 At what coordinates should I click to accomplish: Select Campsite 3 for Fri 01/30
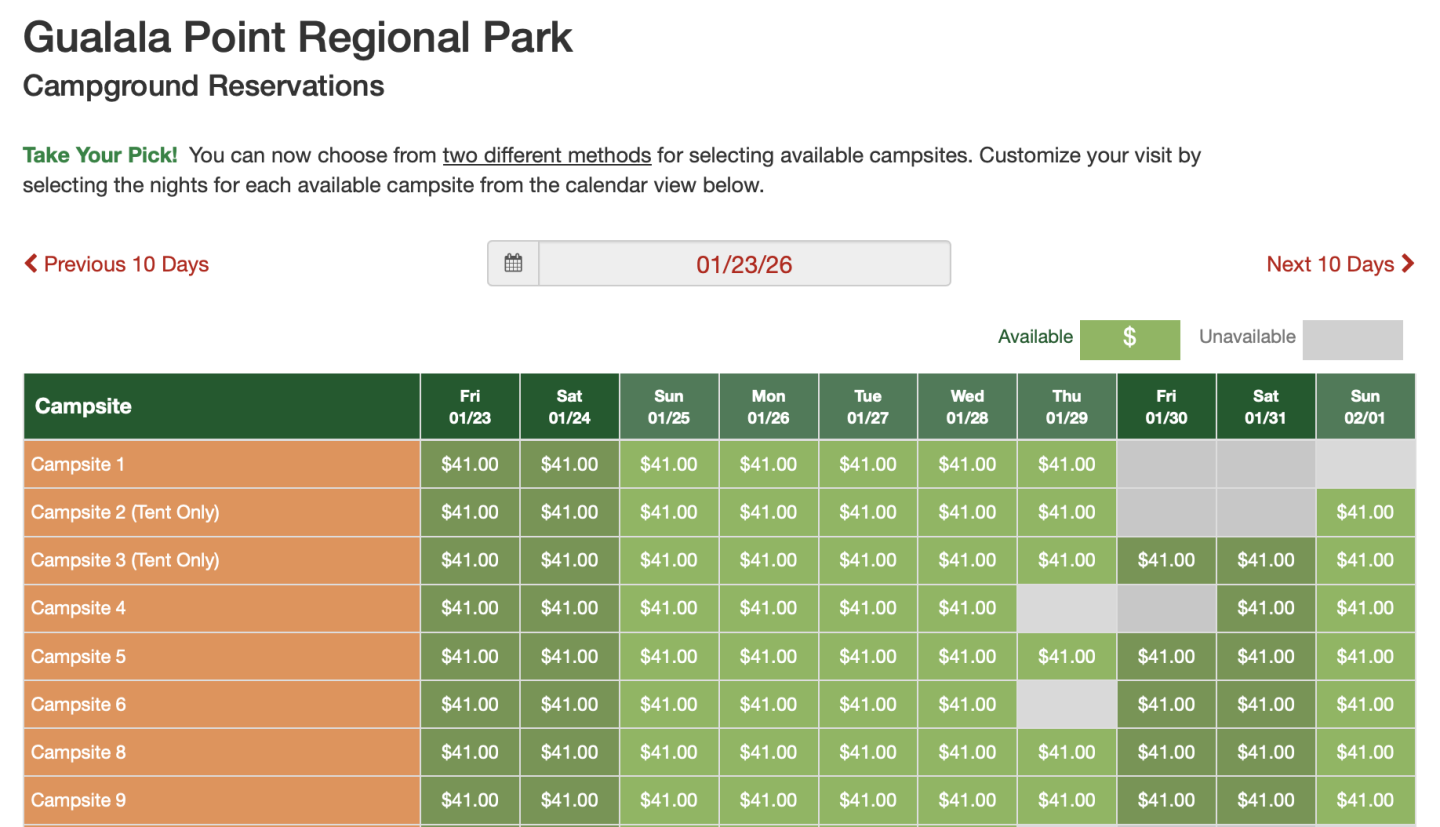(1166, 560)
